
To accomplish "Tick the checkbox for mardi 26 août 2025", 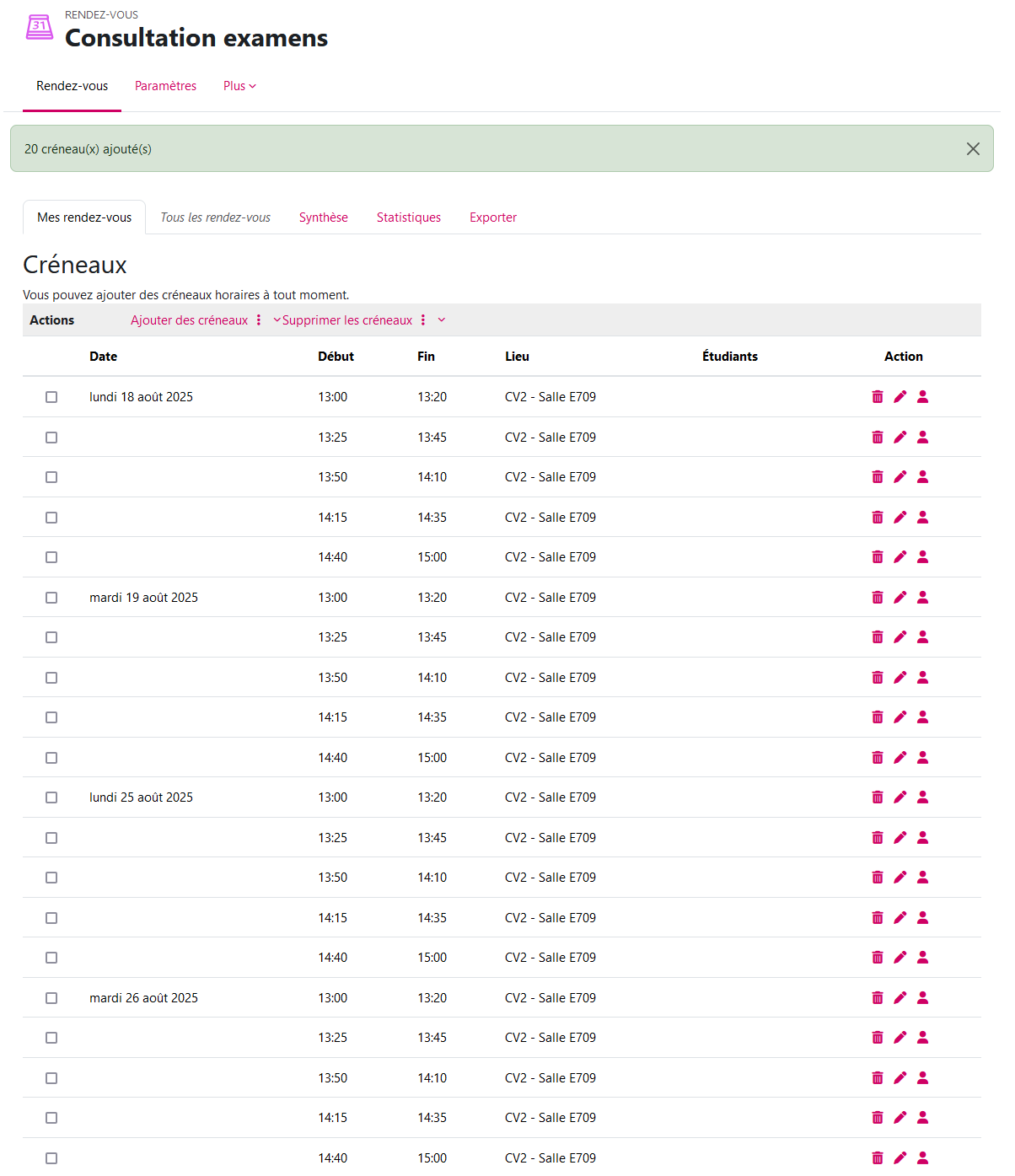I will point(51,998).
